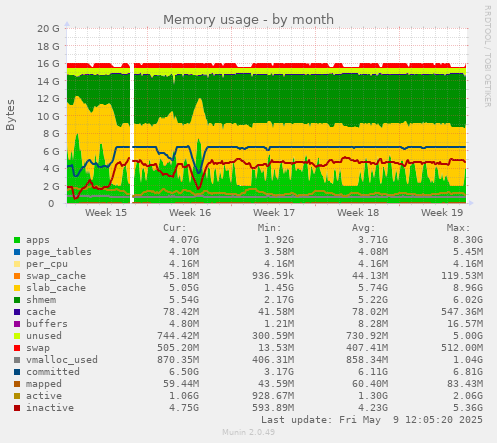
Task: Click the 'Munin 2.0.49' footer text
Action: [248, 432]
